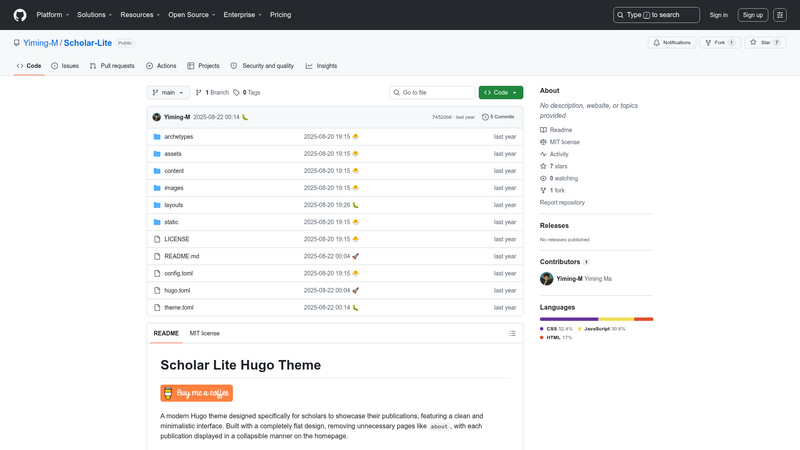Click the config.toml file icon
The height and width of the screenshot is (450, 800).
pos(157,273)
